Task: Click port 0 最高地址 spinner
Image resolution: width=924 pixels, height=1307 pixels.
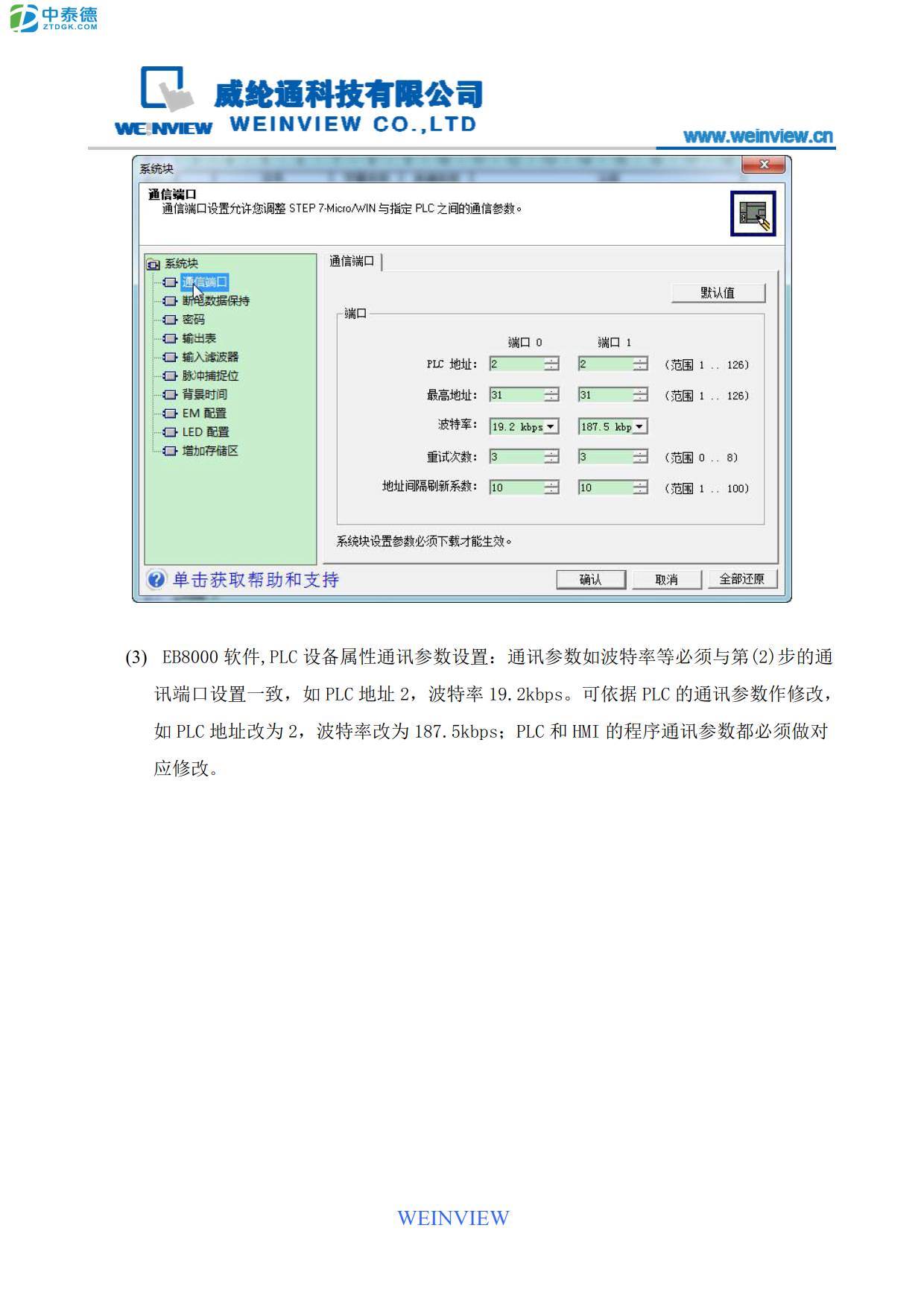Action: coord(551,395)
